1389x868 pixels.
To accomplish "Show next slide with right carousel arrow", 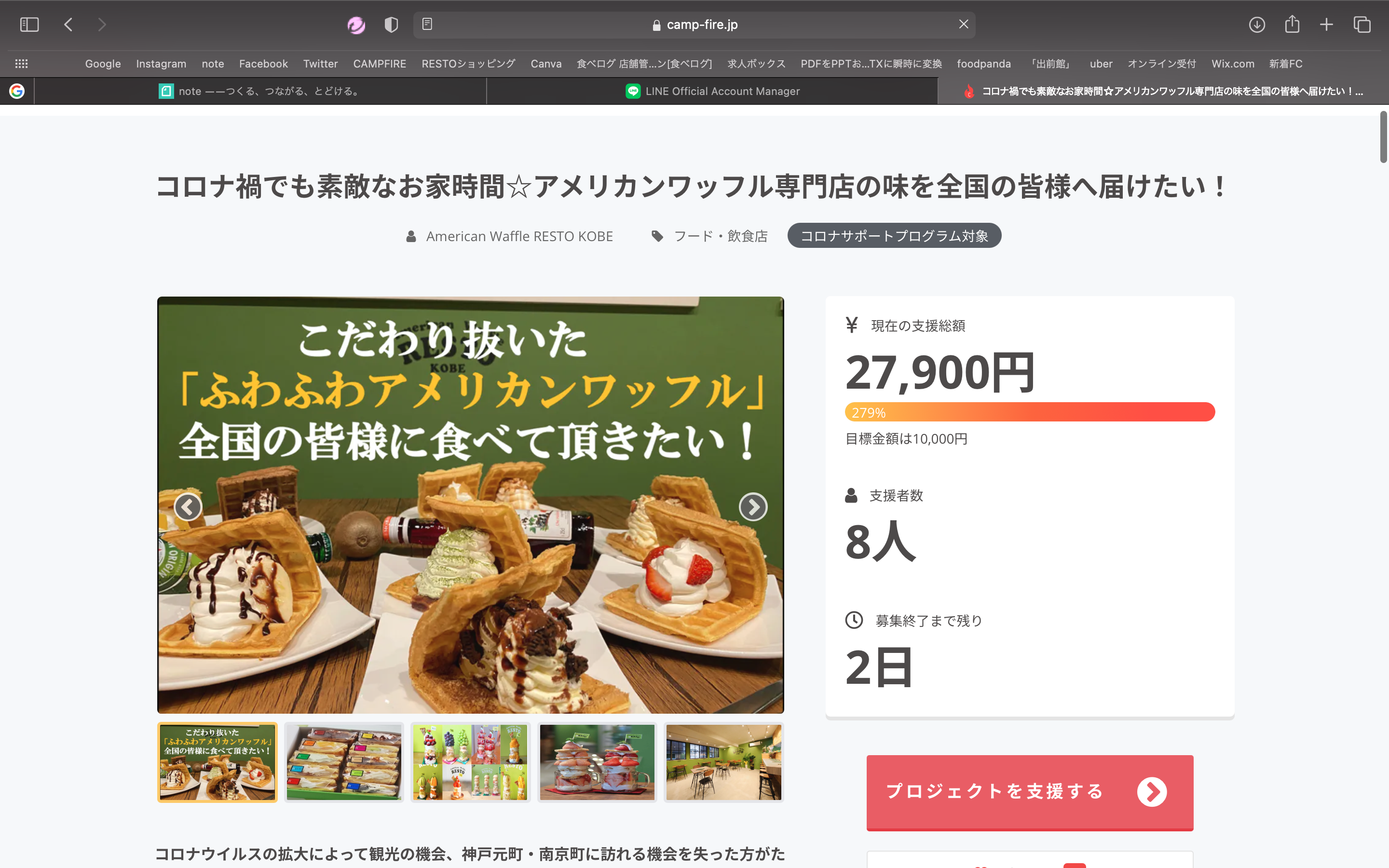I will tap(753, 507).
